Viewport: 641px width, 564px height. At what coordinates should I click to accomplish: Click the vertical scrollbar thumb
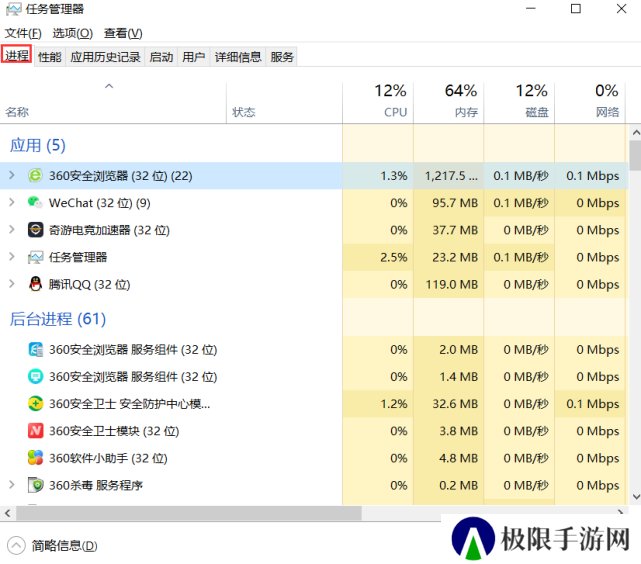635,155
